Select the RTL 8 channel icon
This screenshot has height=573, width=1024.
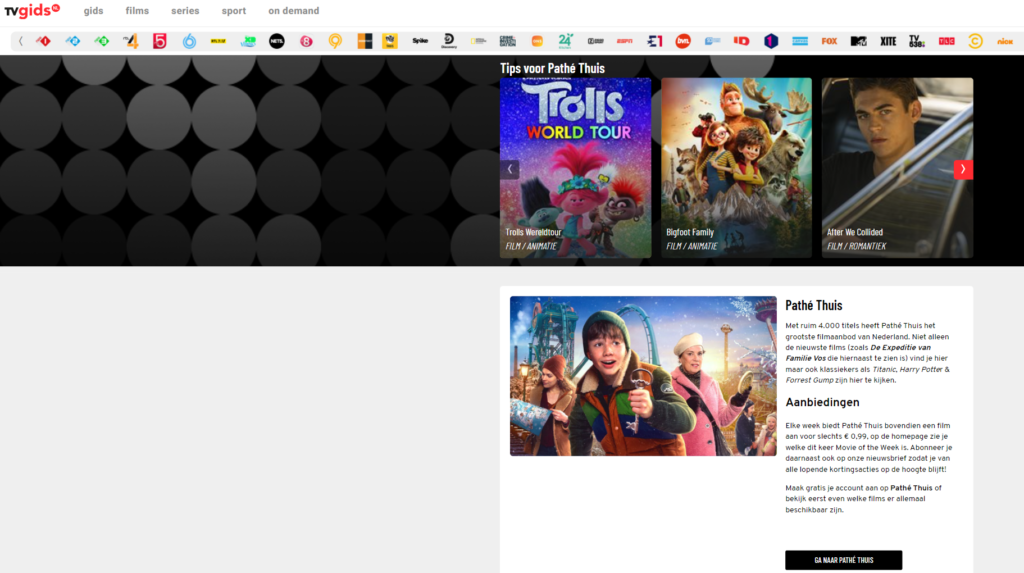click(306, 41)
